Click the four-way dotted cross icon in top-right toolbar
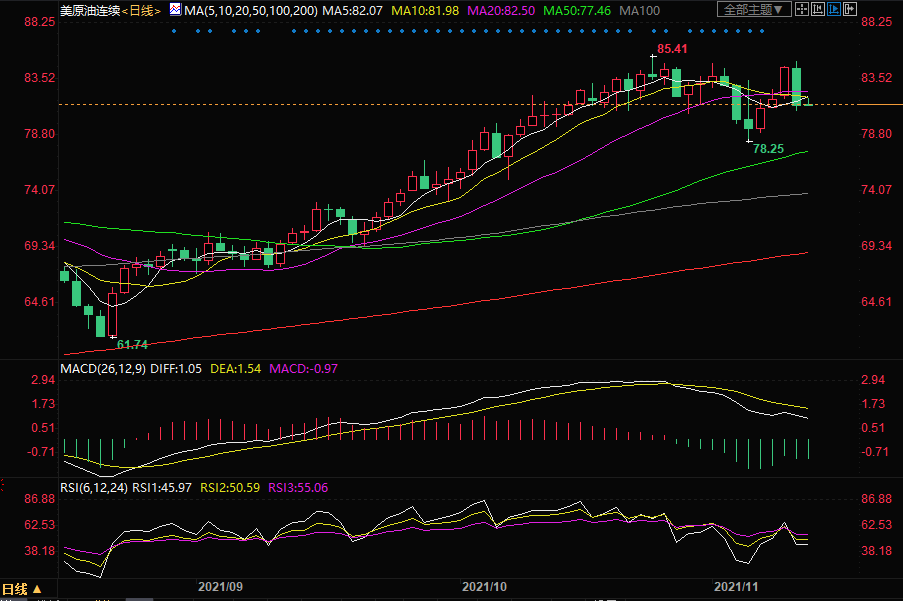Image resolution: width=903 pixels, height=601 pixels. [x=804, y=10]
